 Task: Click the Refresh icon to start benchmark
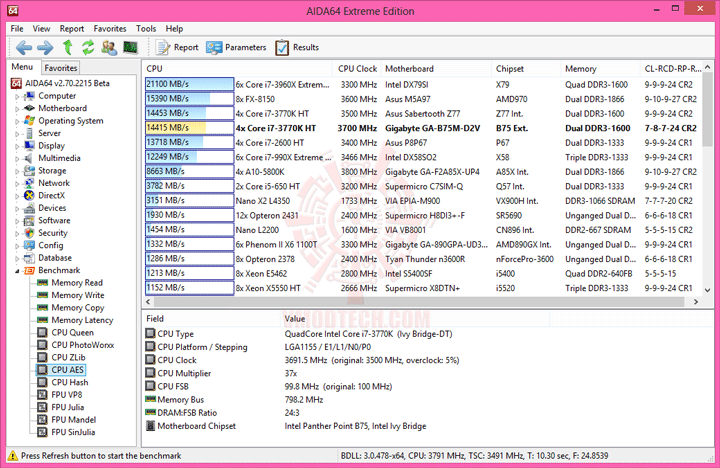(x=88, y=47)
